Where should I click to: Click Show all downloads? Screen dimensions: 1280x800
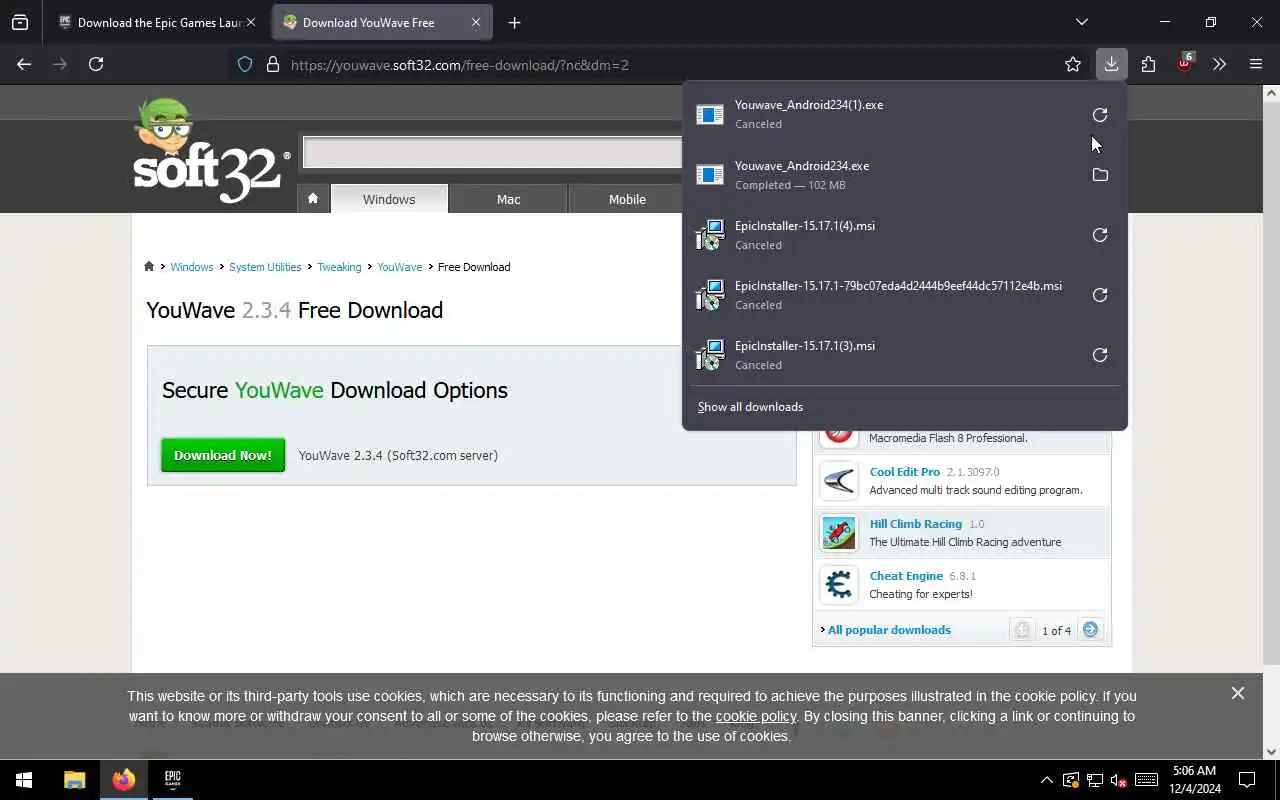750,407
